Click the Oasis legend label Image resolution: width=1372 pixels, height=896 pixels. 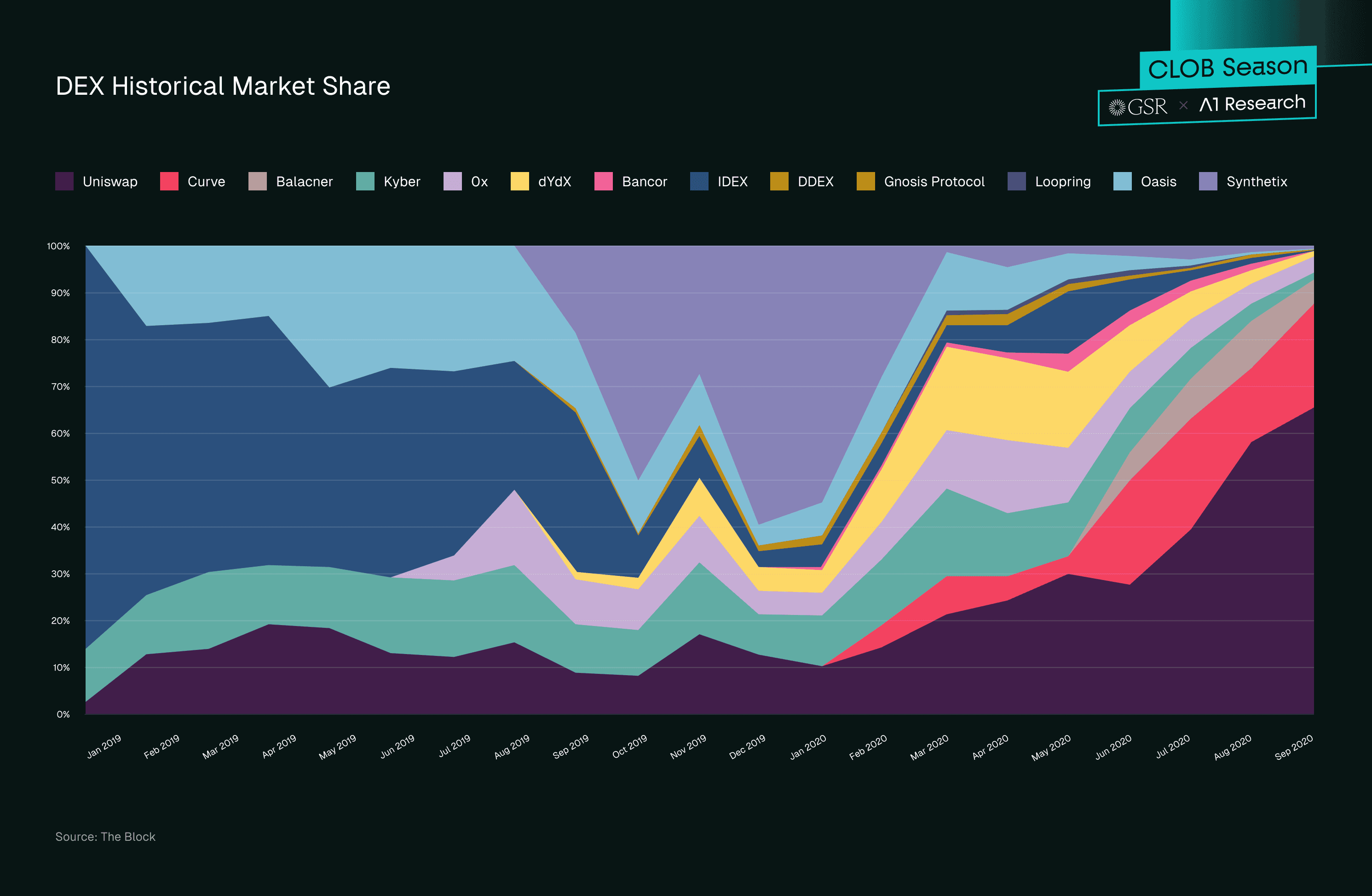click(1159, 182)
